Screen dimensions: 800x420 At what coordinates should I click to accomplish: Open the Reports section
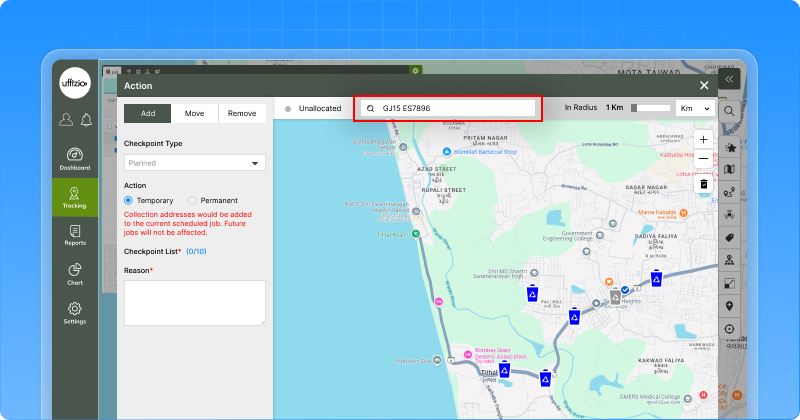[75, 235]
